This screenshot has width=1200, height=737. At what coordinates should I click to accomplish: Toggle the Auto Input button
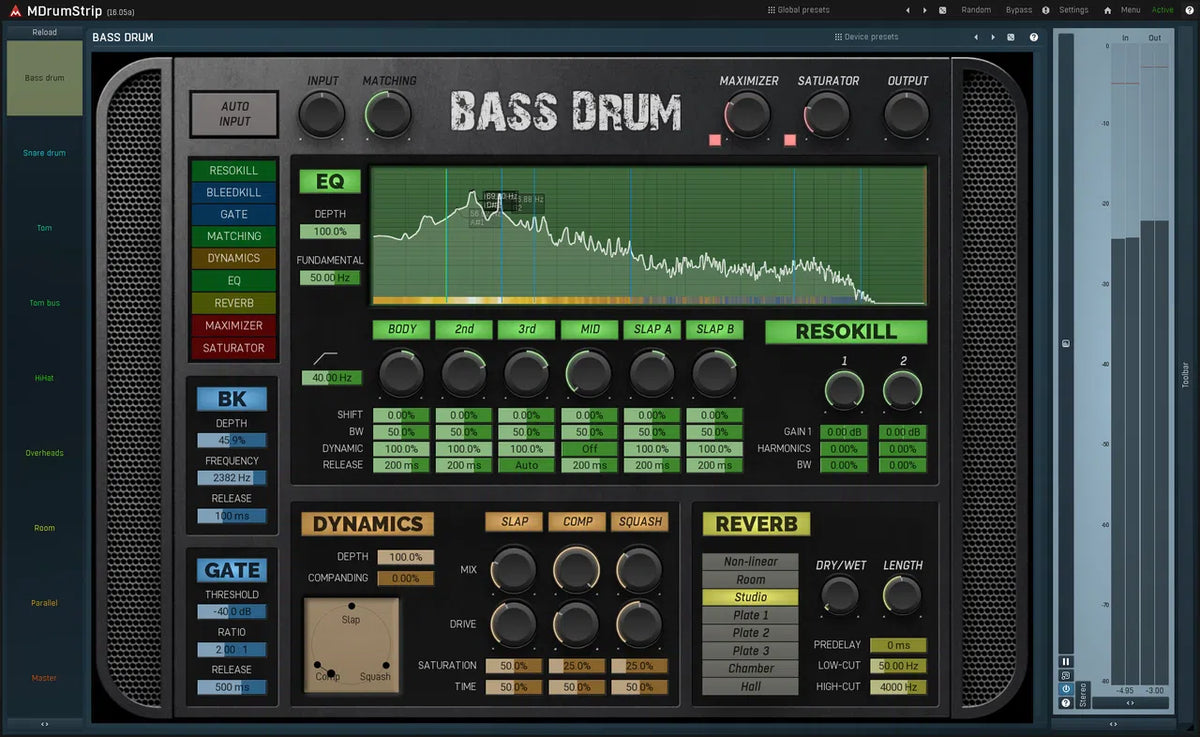pos(235,114)
